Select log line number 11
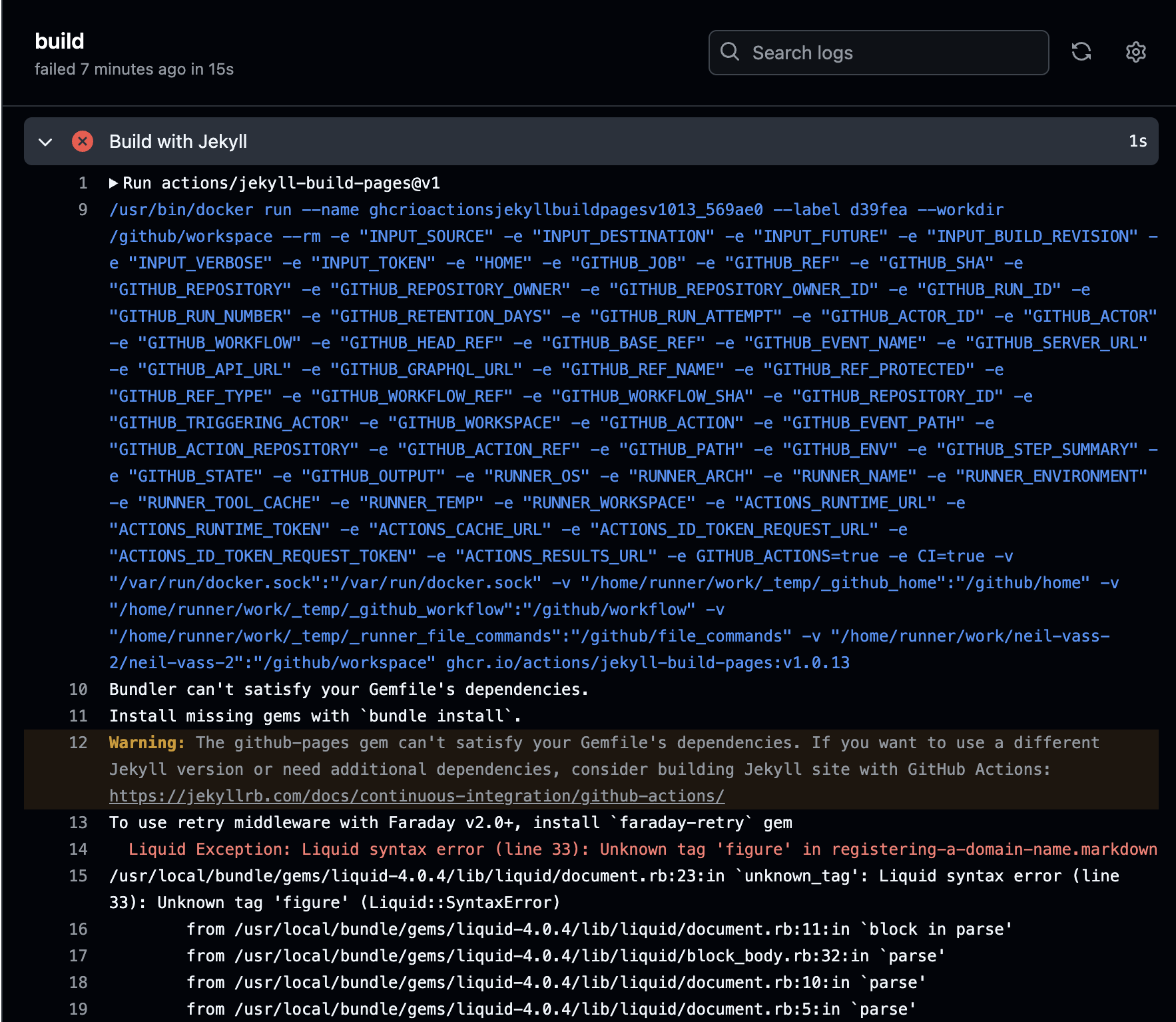 [79, 716]
